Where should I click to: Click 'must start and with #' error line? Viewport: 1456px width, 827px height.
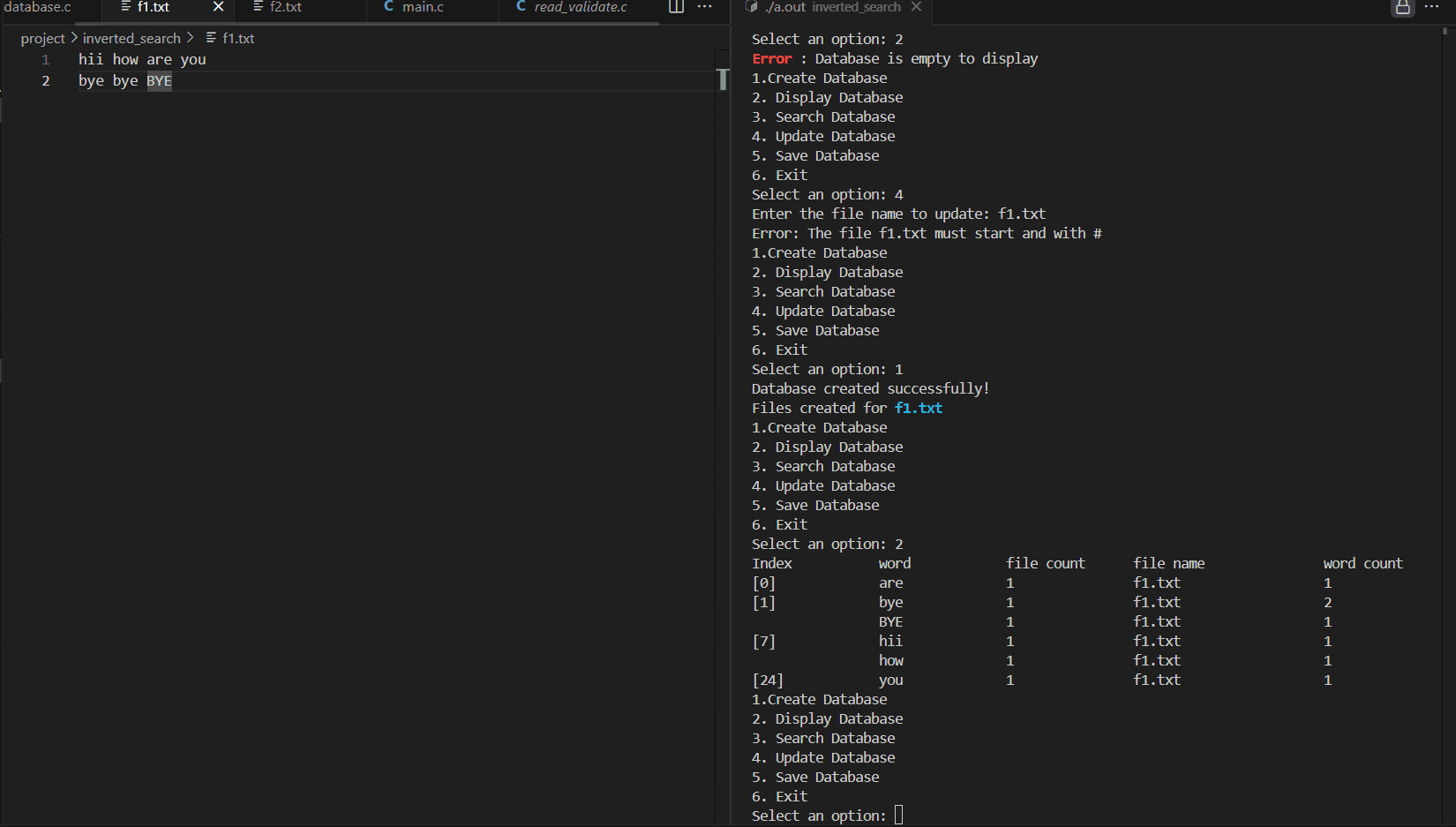tap(927, 233)
